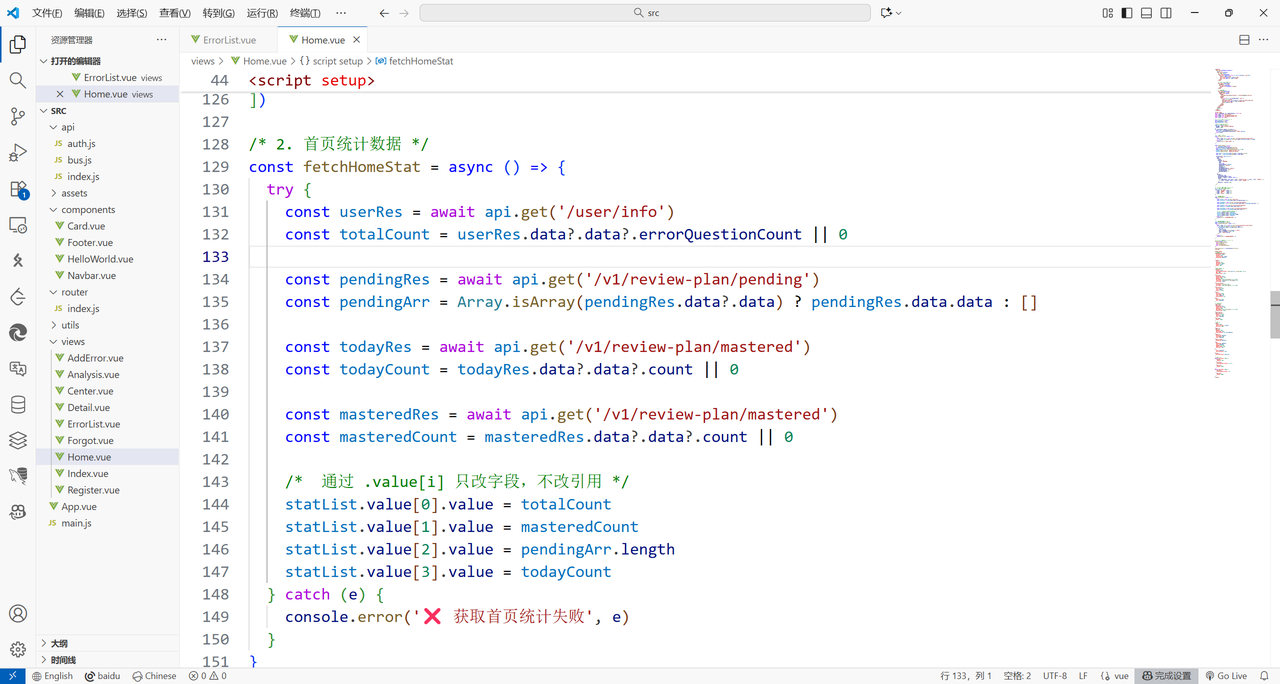Click the notifications bell icon

1265,676
